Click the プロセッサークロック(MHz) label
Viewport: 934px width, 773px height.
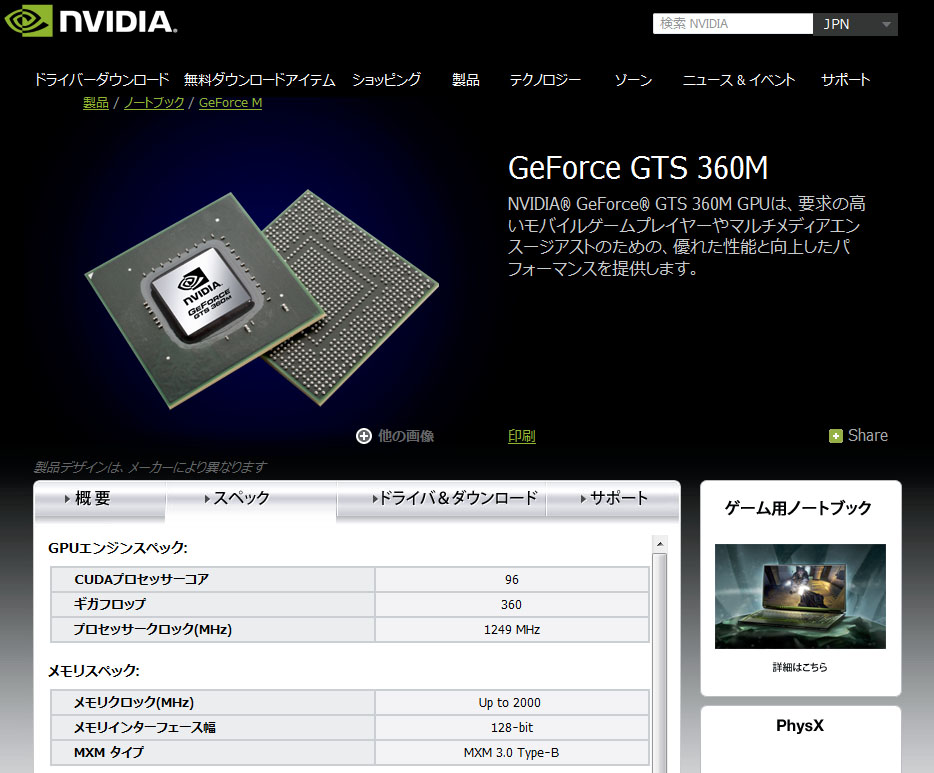pyautogui.click(x=152, y=629)
